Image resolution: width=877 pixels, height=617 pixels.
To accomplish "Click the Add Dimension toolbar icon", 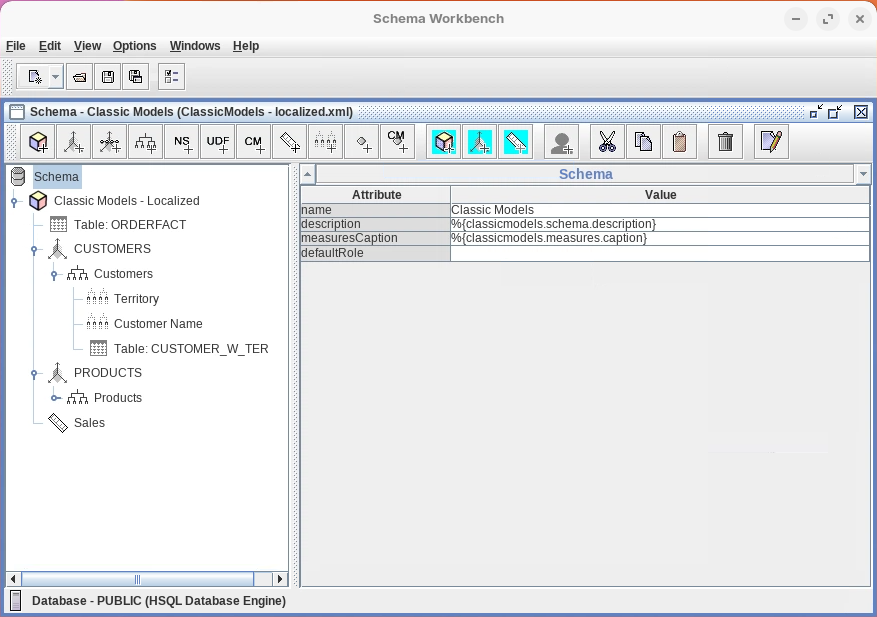I will [73, 142].
